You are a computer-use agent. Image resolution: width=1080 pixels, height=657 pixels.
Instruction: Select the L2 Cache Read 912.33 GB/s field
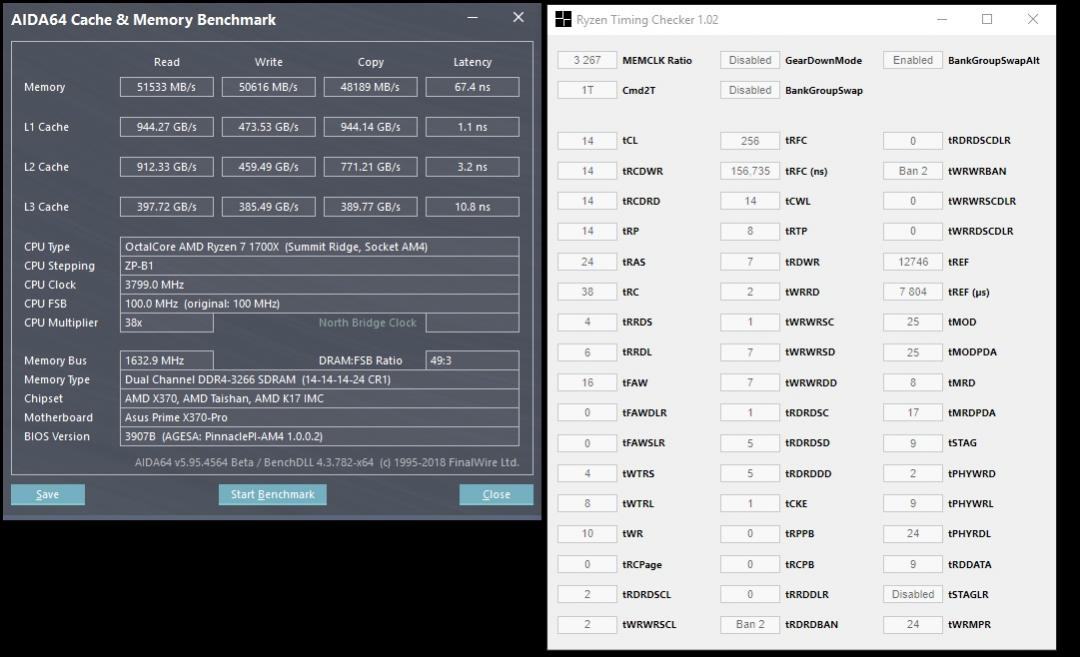[167, 167]
